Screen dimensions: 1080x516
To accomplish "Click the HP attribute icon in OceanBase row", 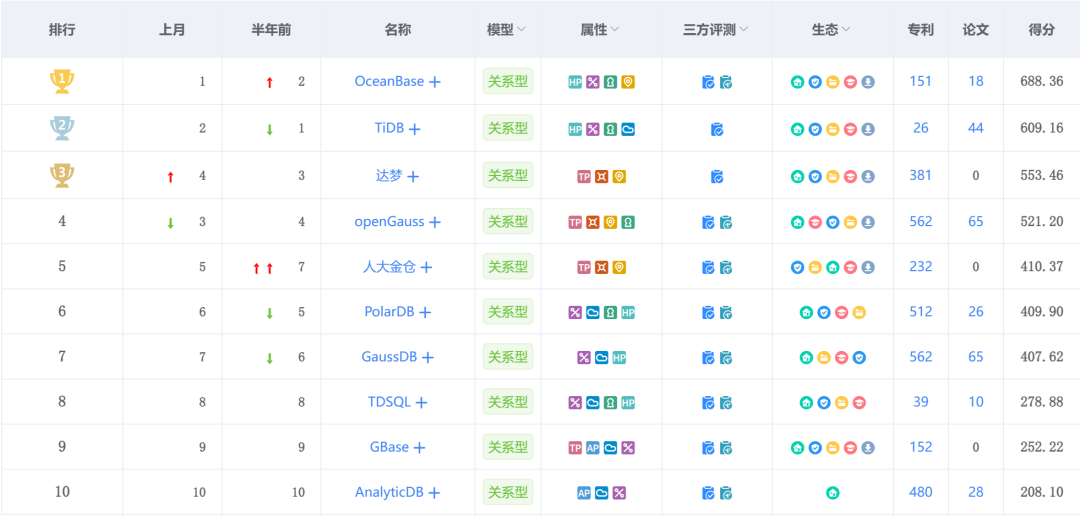I will click(x=575, y=82).
